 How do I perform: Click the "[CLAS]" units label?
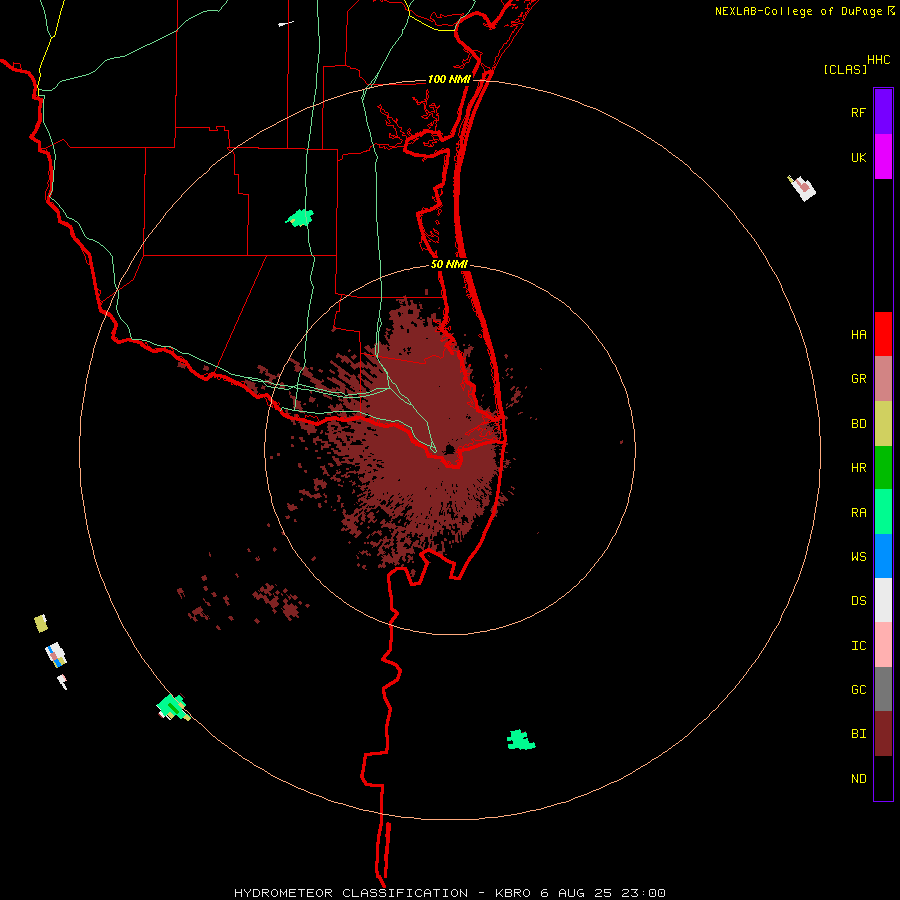point(845,69)
